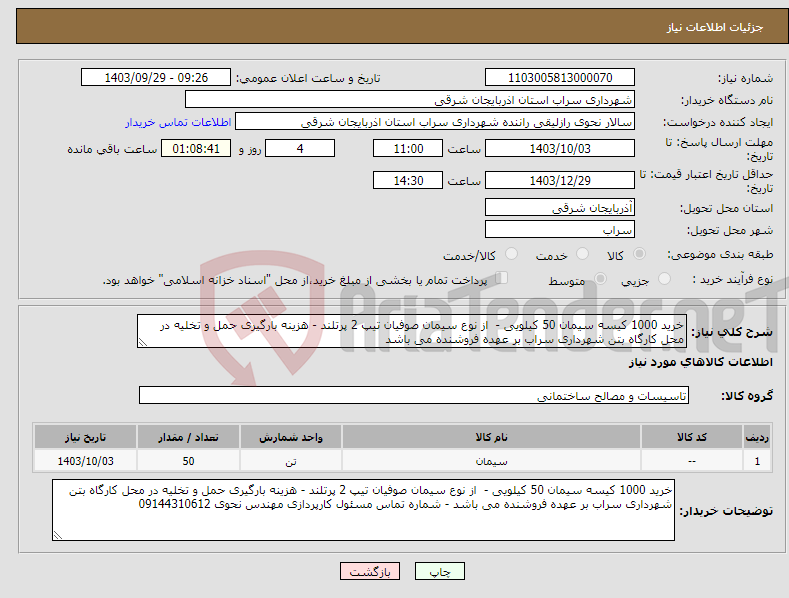
Task: Click the تعداد / مقدار column header
Action: 188,437
